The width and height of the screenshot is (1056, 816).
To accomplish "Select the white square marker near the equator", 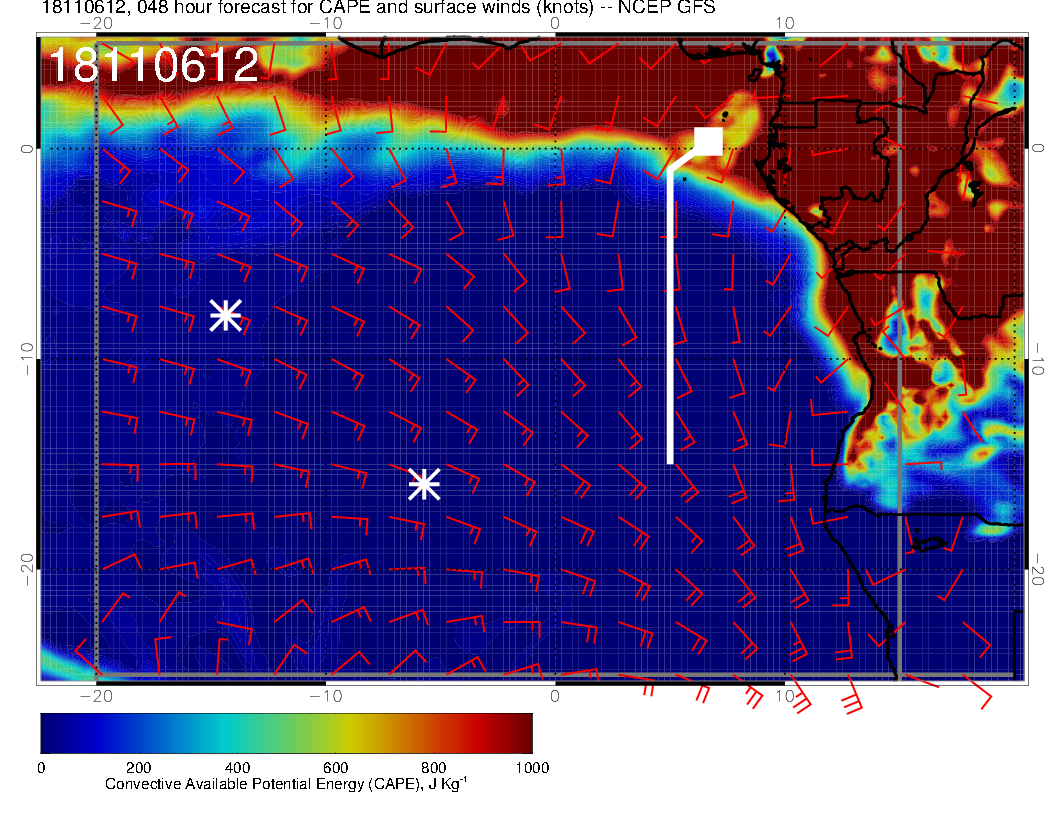I will (709, 141).
